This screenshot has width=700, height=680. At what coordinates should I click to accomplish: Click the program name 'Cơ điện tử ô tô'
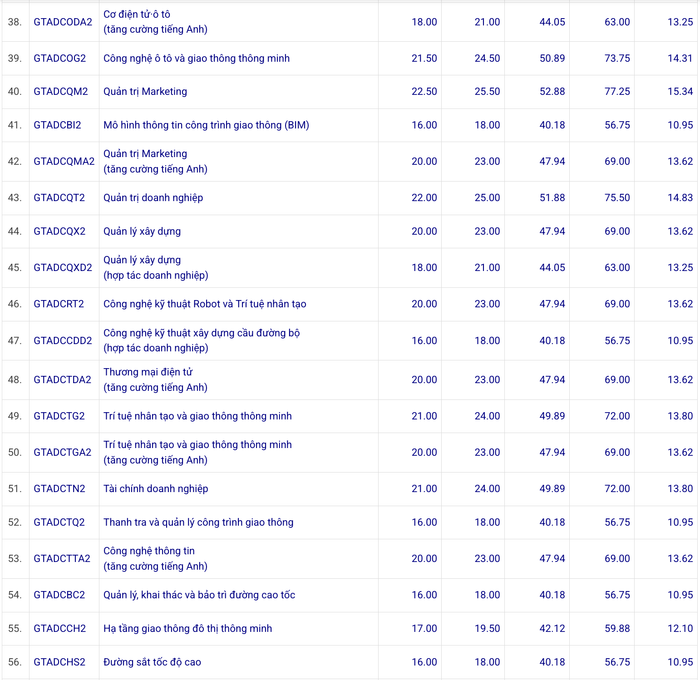coord(137,14)
